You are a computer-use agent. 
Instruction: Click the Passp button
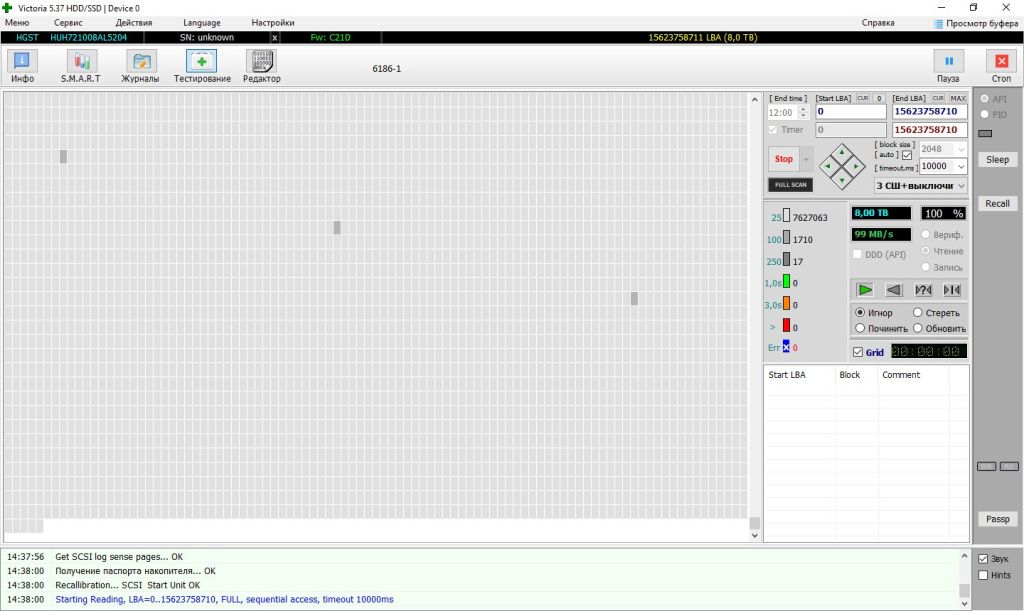[x=997, y=519]
